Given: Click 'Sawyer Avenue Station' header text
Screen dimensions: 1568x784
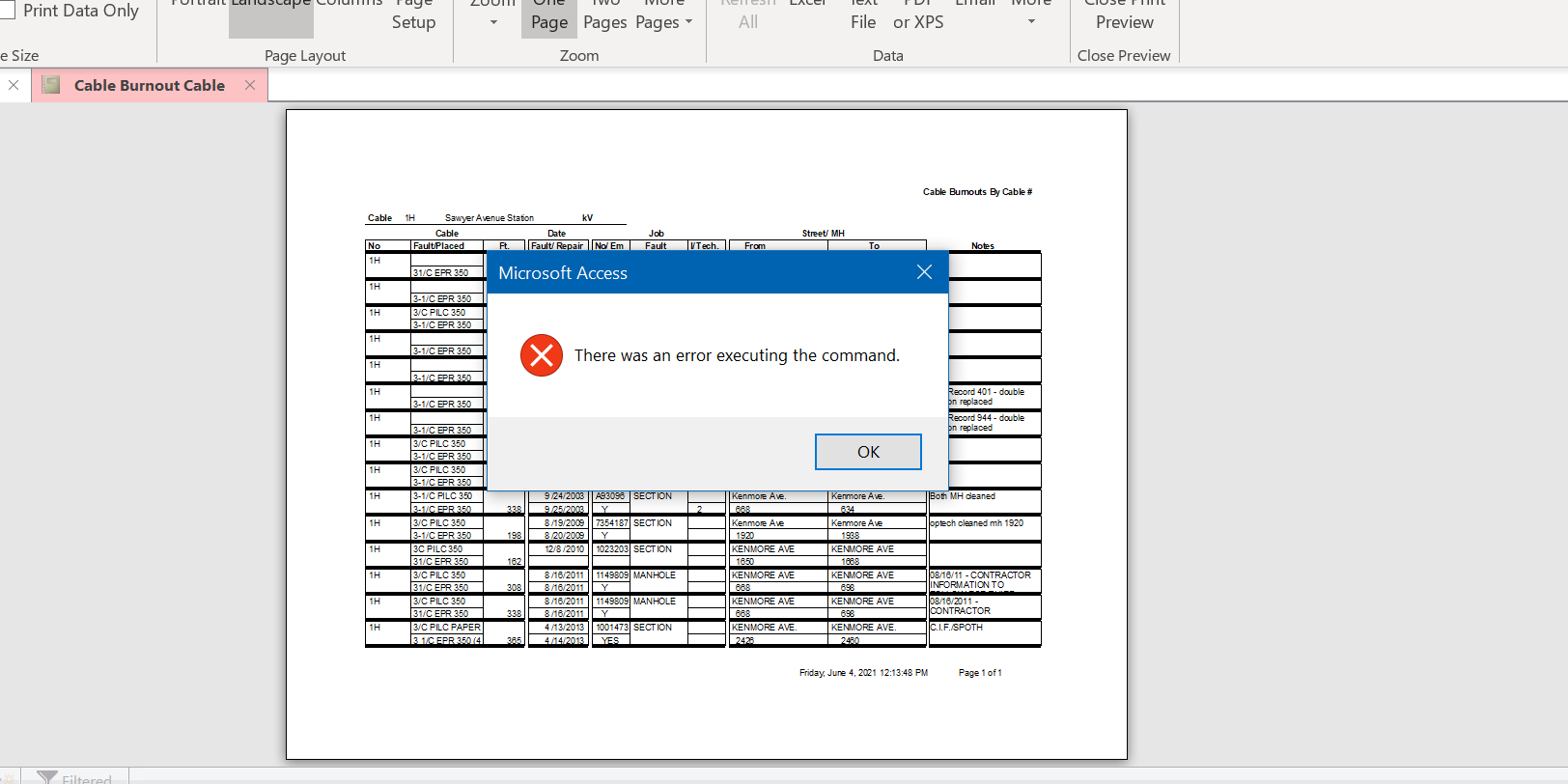Looking at the screenshot, I should click(x=489, y=218).
